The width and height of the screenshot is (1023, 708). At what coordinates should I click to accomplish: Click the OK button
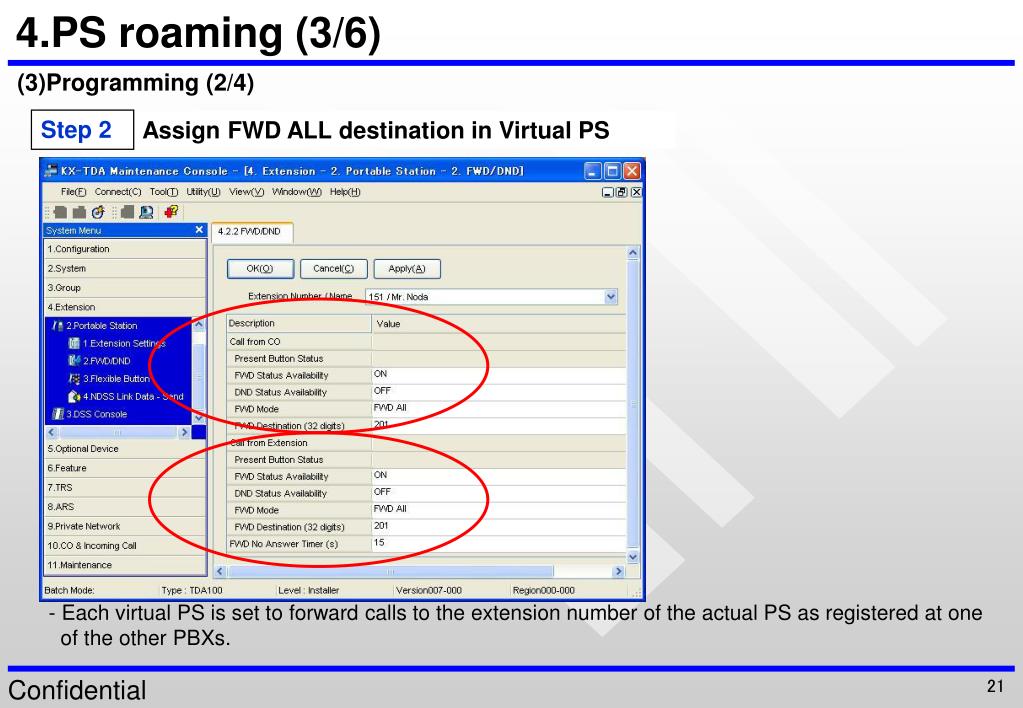[260, 269]
